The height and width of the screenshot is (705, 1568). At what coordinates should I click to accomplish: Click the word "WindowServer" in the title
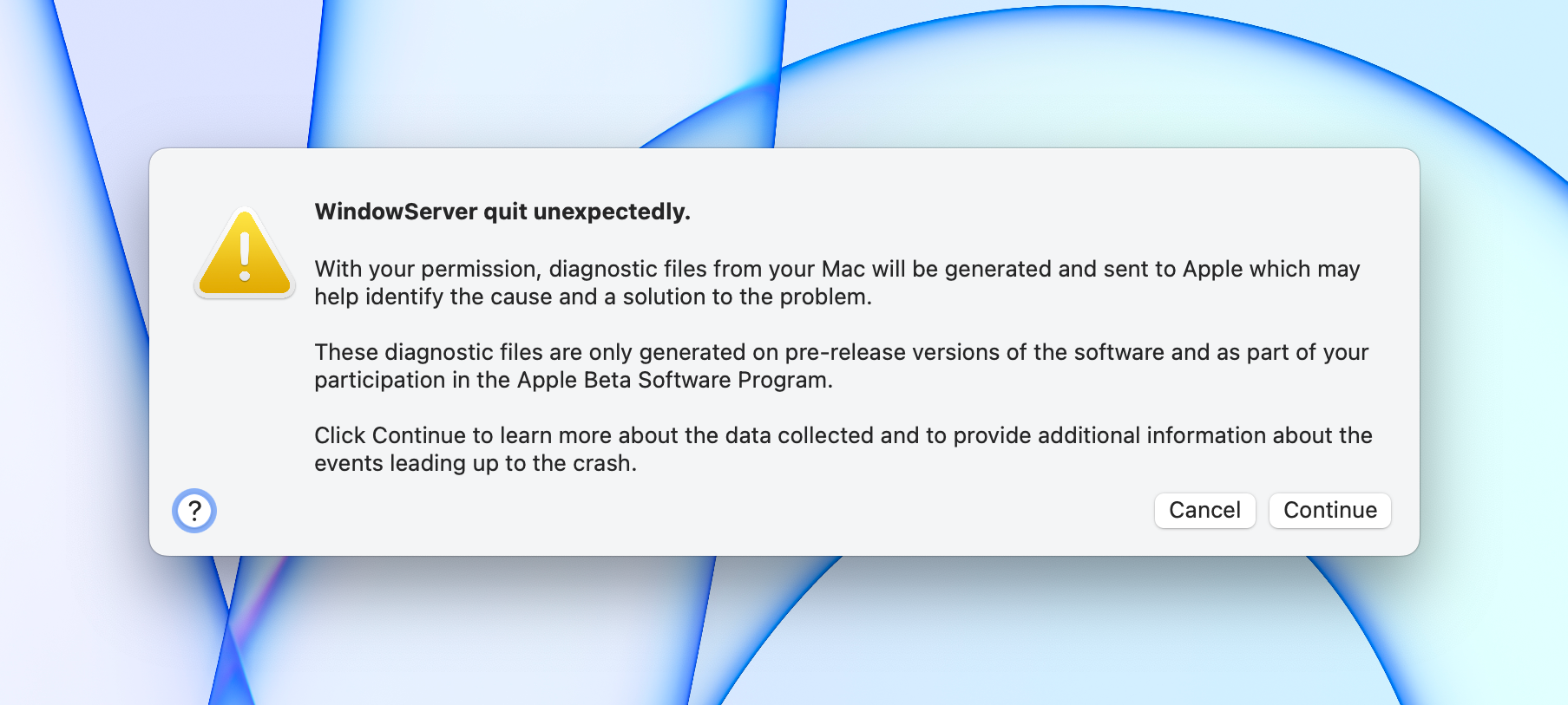[396, 212]
